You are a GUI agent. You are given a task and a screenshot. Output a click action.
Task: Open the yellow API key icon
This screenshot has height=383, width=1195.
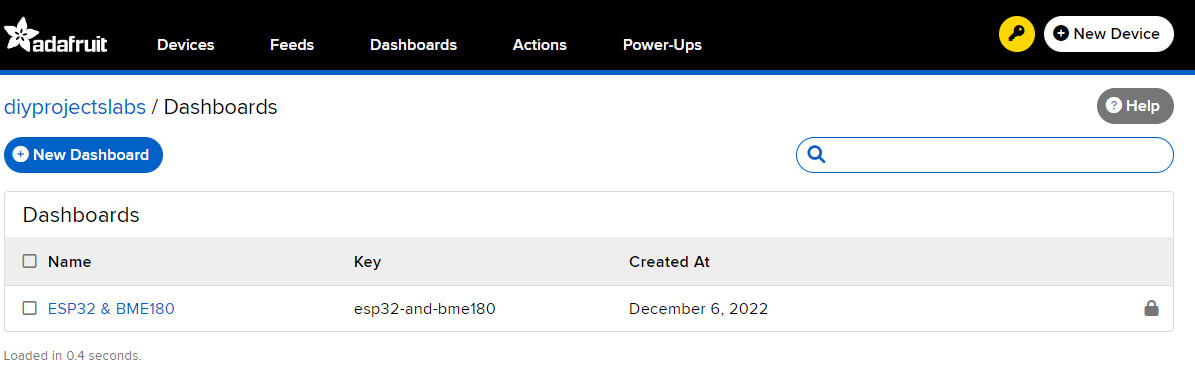tap(1017, 34)
